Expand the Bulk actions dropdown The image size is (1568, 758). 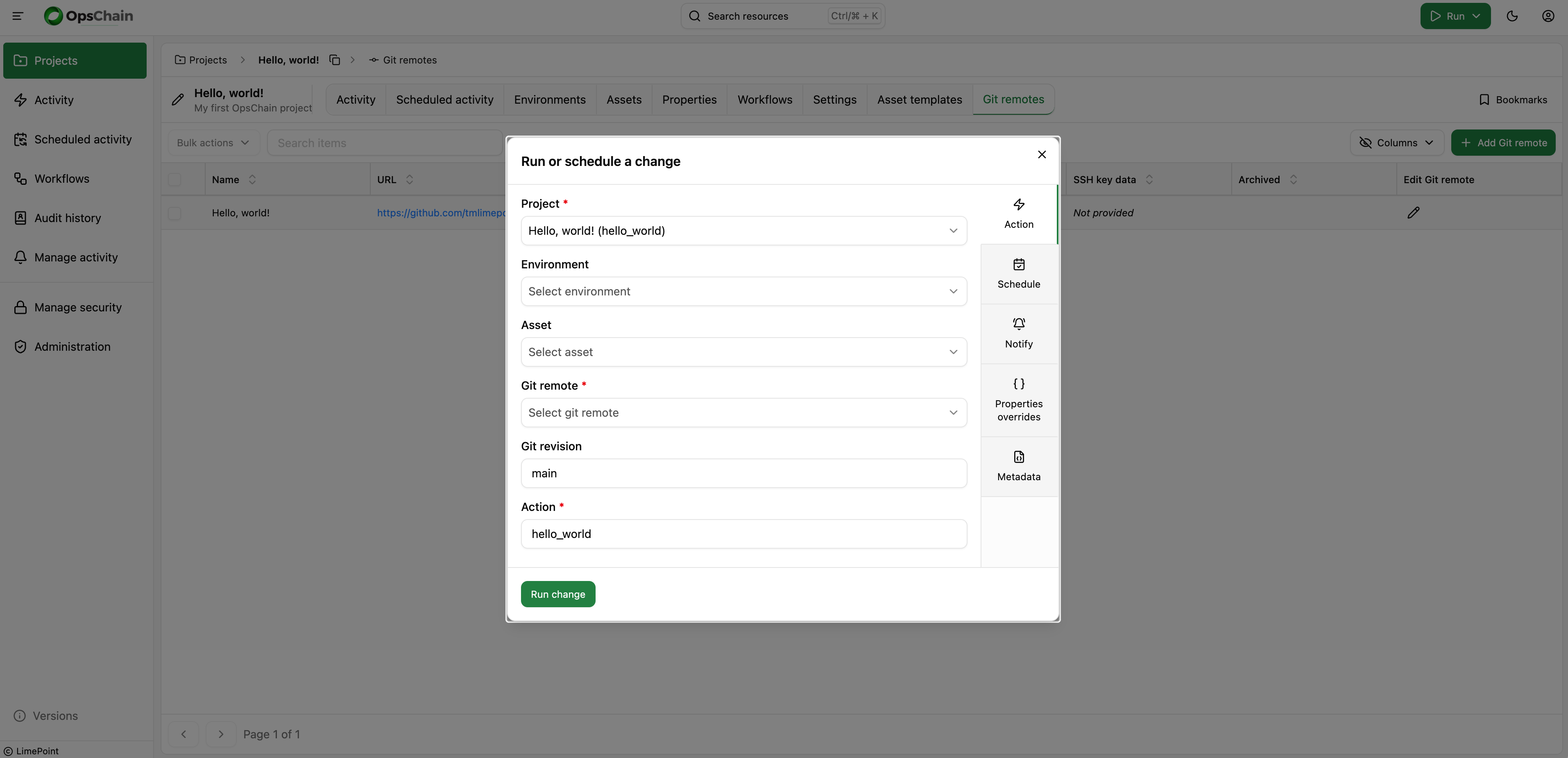tap(214, 143)
